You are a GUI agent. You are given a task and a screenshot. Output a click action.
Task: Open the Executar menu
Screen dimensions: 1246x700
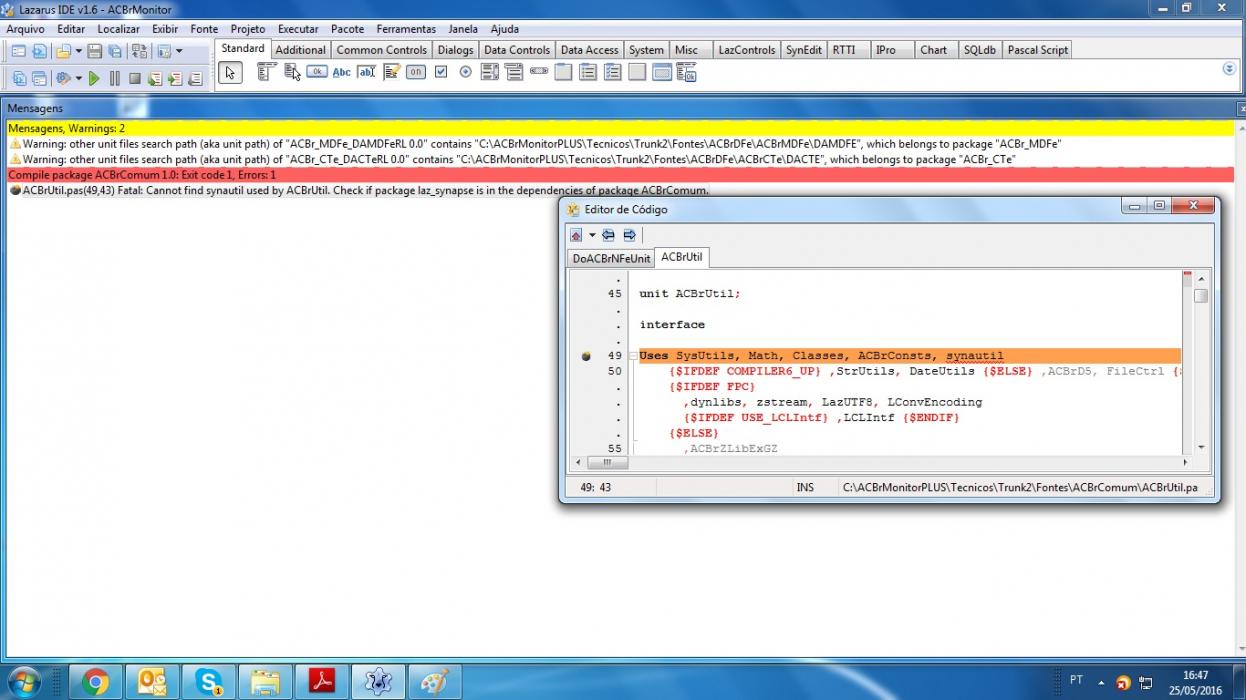pyautogui.click(x=298, y=29)
